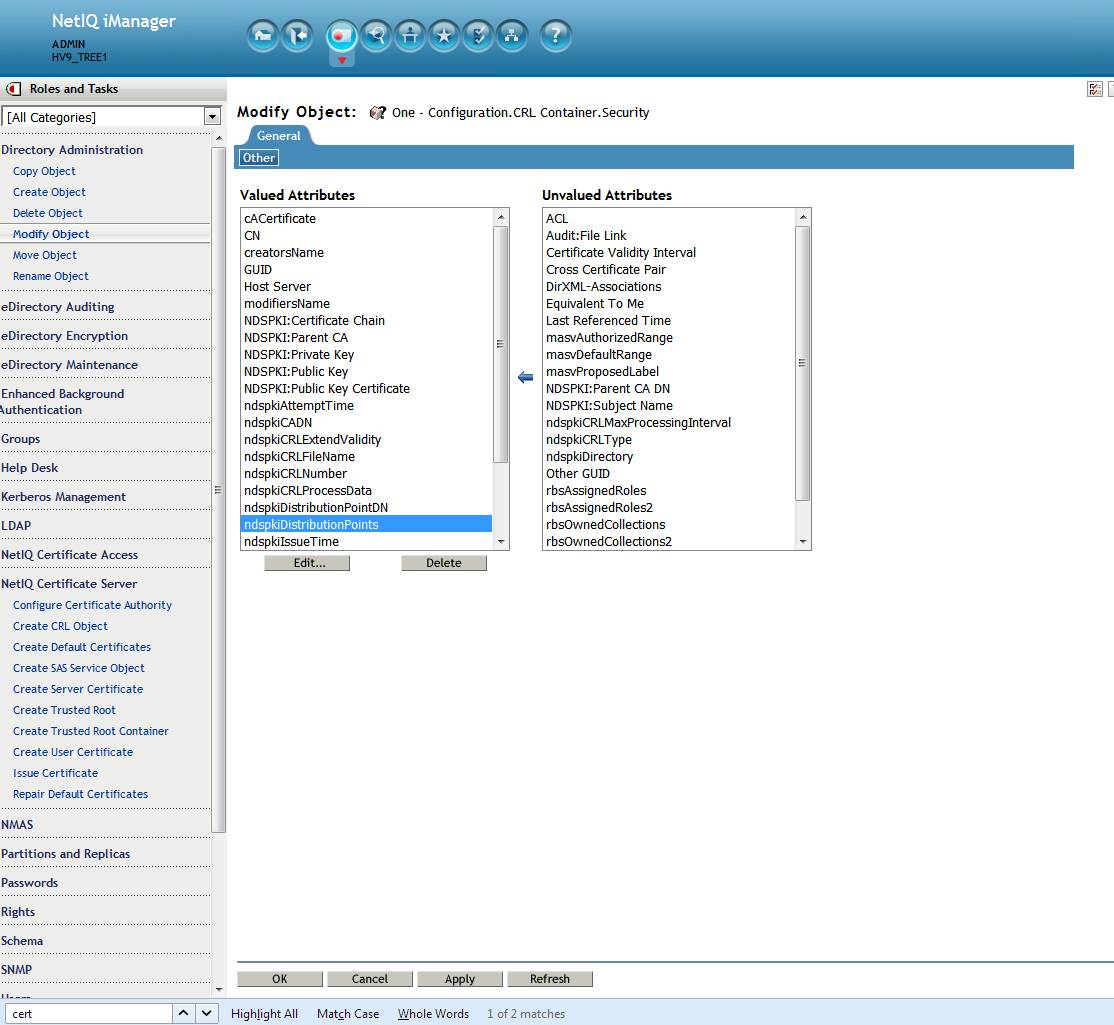
Task: Open the Copy Object task link
Action: [44, 171]
